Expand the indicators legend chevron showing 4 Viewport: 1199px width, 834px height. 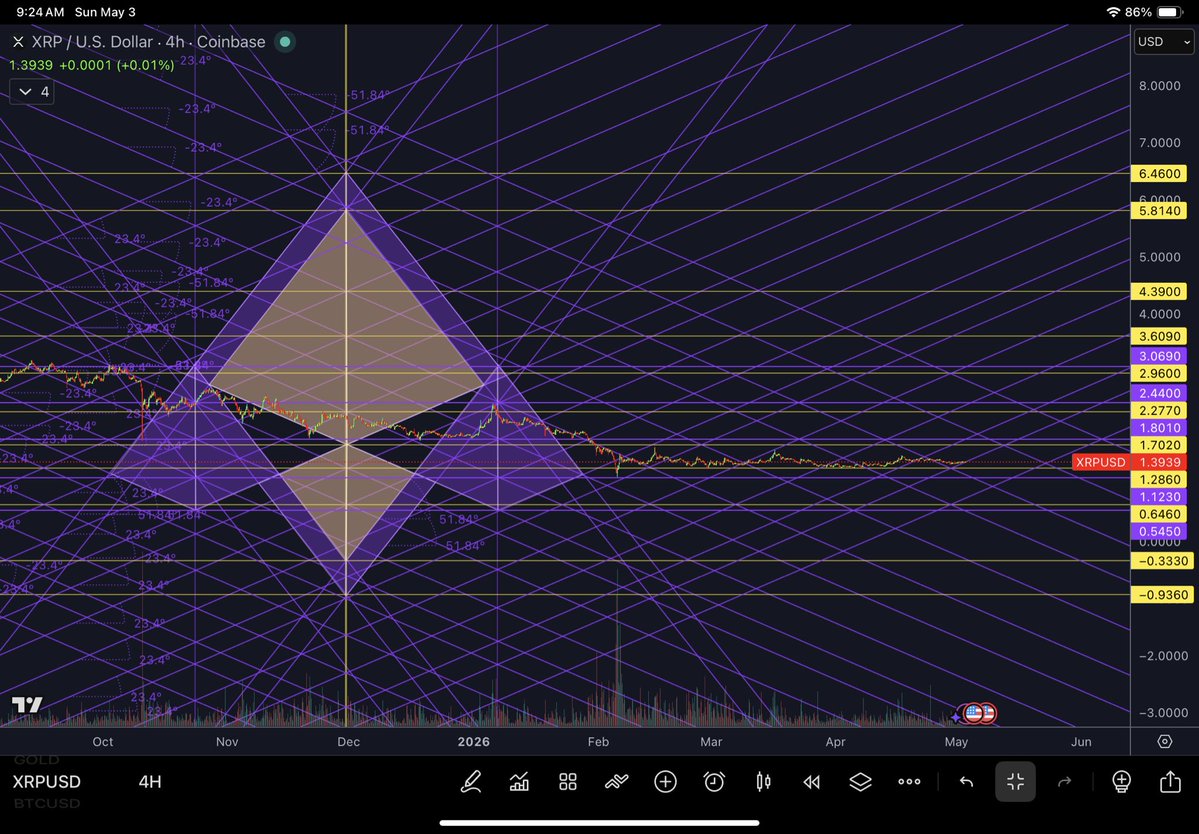point(32,92)
